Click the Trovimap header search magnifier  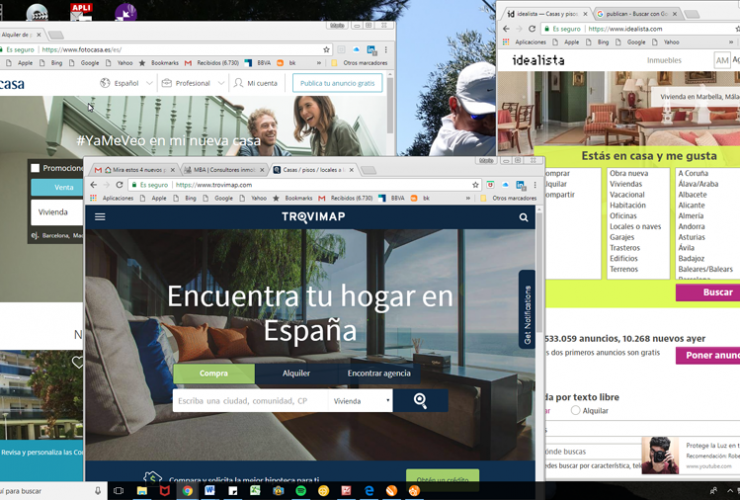(x=523, y=217)
